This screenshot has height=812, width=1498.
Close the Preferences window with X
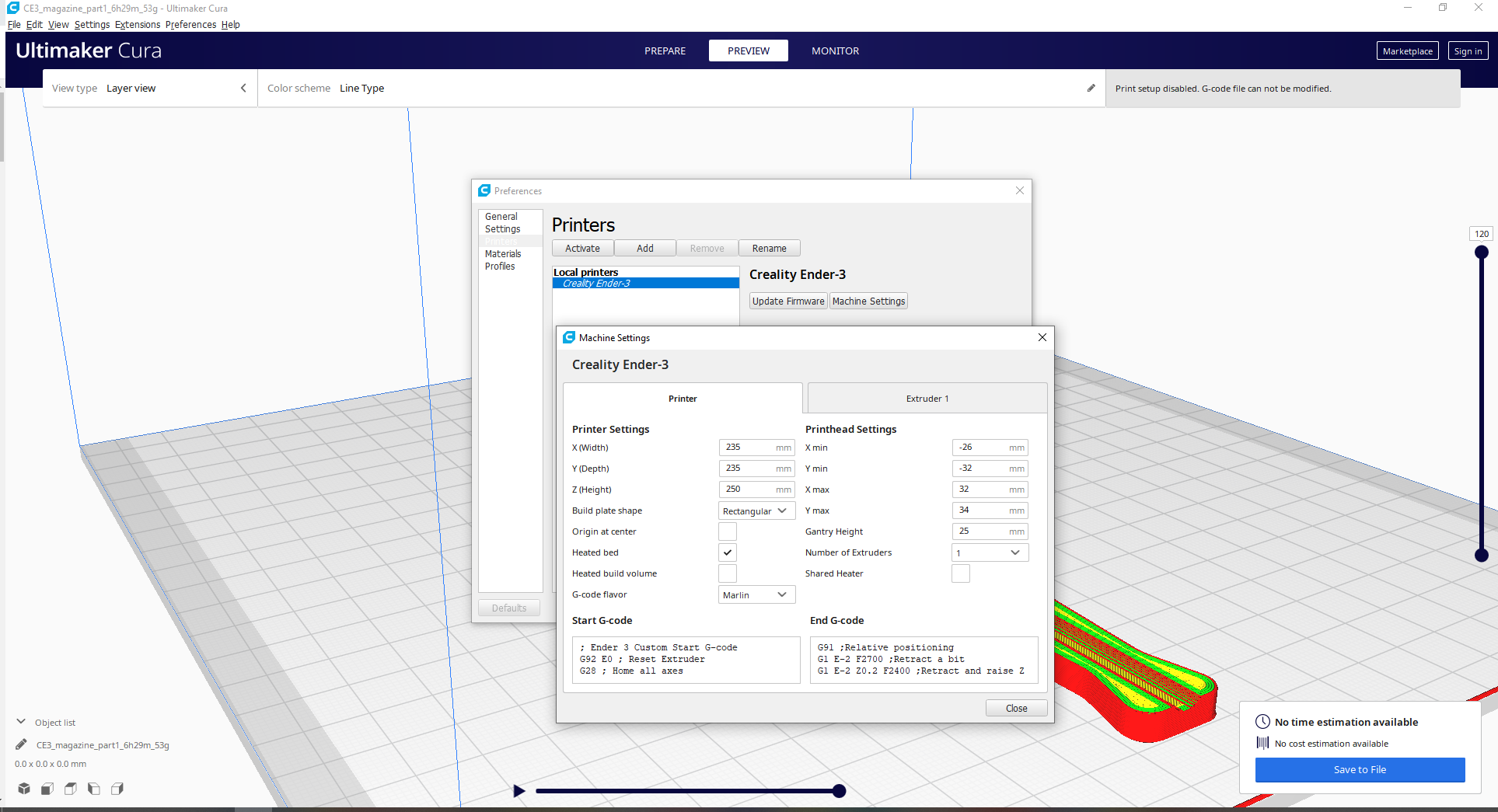coord(1019,190)
